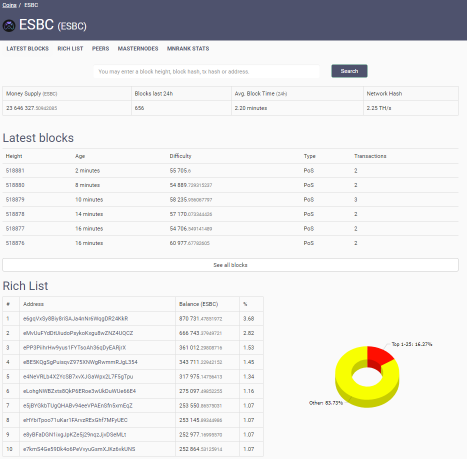Focus the block hash search field

(x=206, y=71)
